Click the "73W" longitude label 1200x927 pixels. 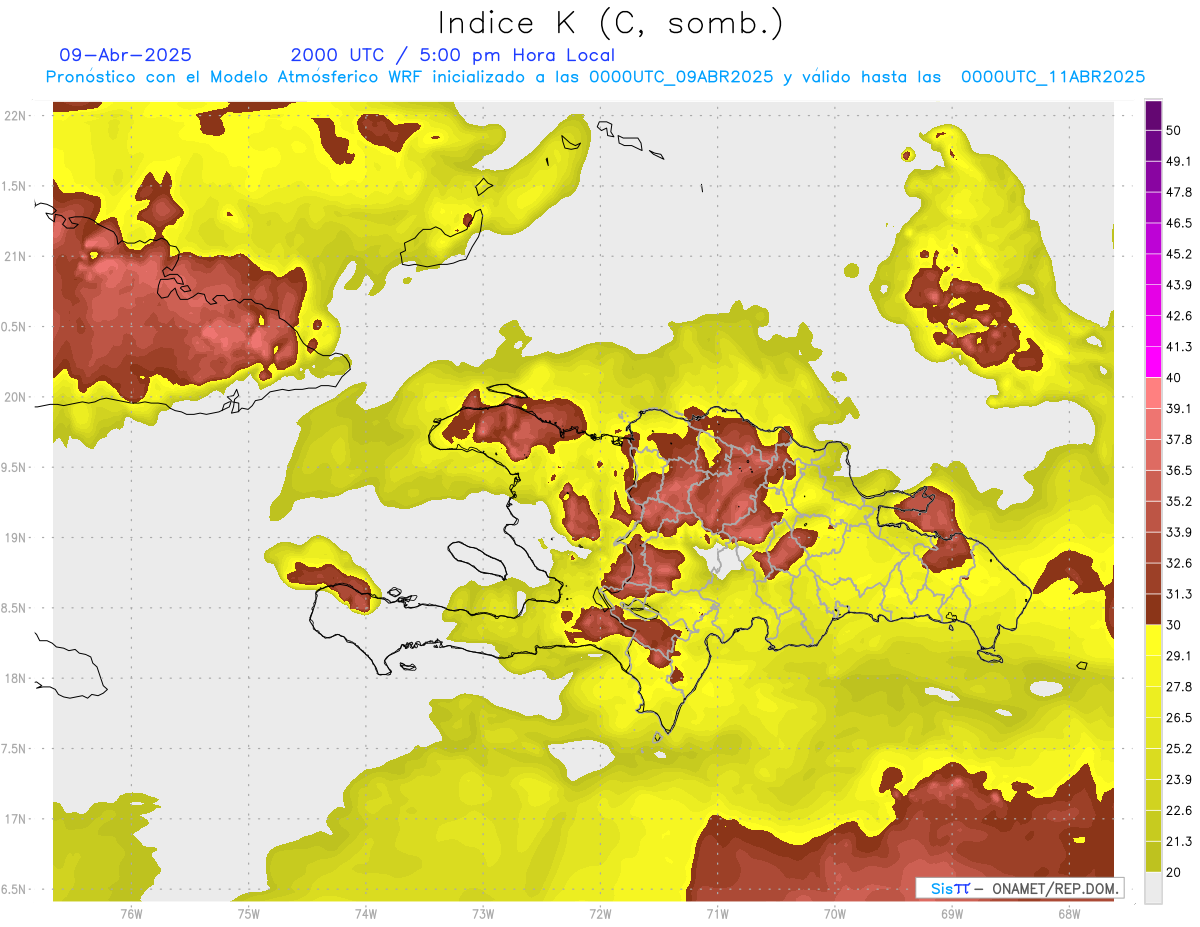(483, 913)
